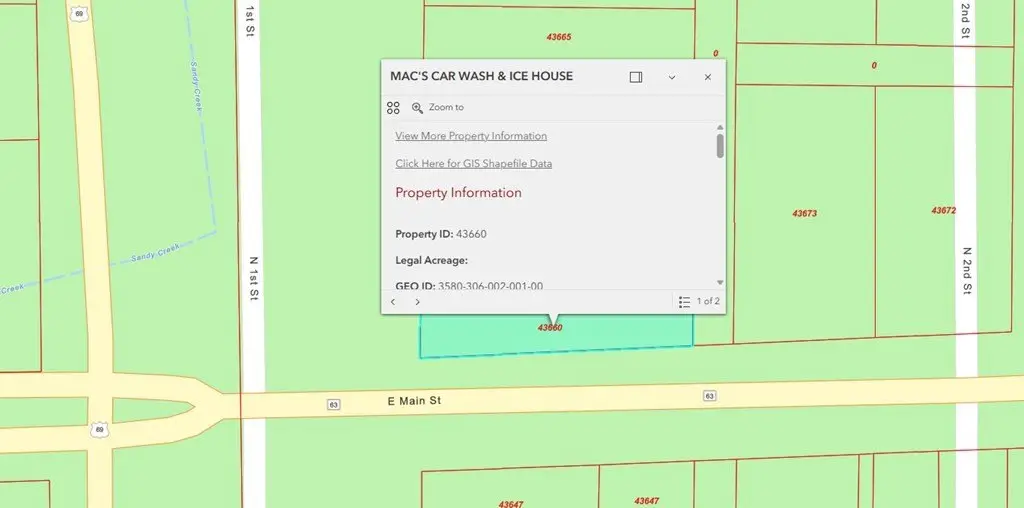Close the MAC'S CAR WASH popup

(x=707, y=77)
